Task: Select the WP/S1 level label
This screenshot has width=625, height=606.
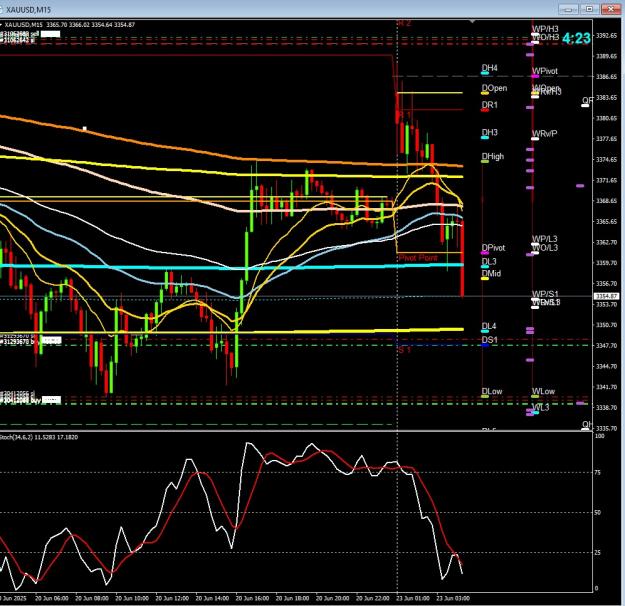Action: tap(545, 294)
